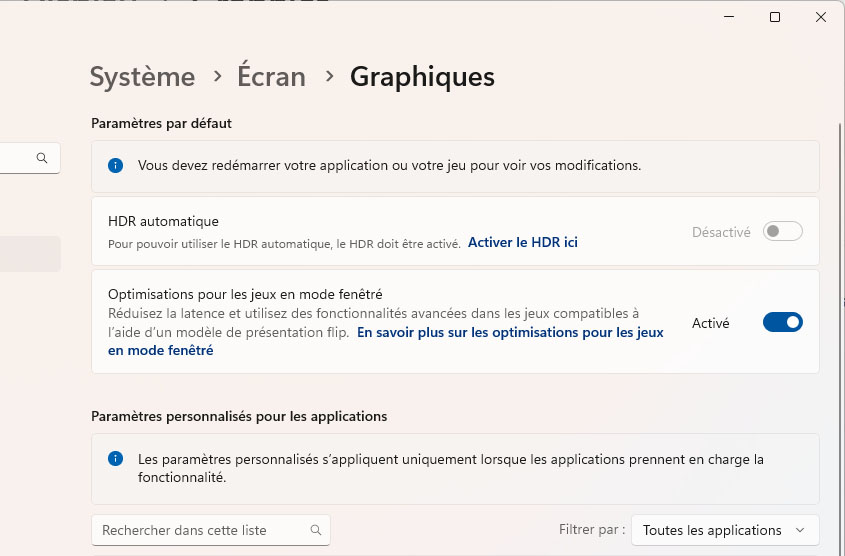Viewport: 845px width, 556px height.
Task: Disable windowed games optimizations toggle
Action: pos(782,322)
